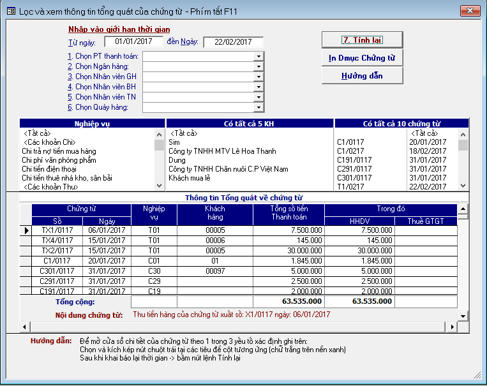Click the '7. Tính lại' button

362,40
